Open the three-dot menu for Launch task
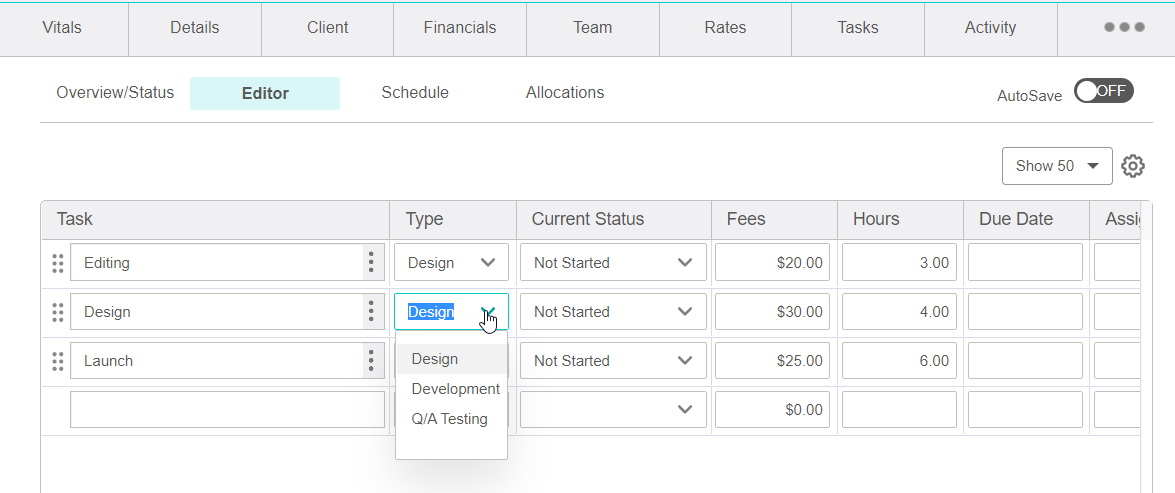 pos(371,361)
